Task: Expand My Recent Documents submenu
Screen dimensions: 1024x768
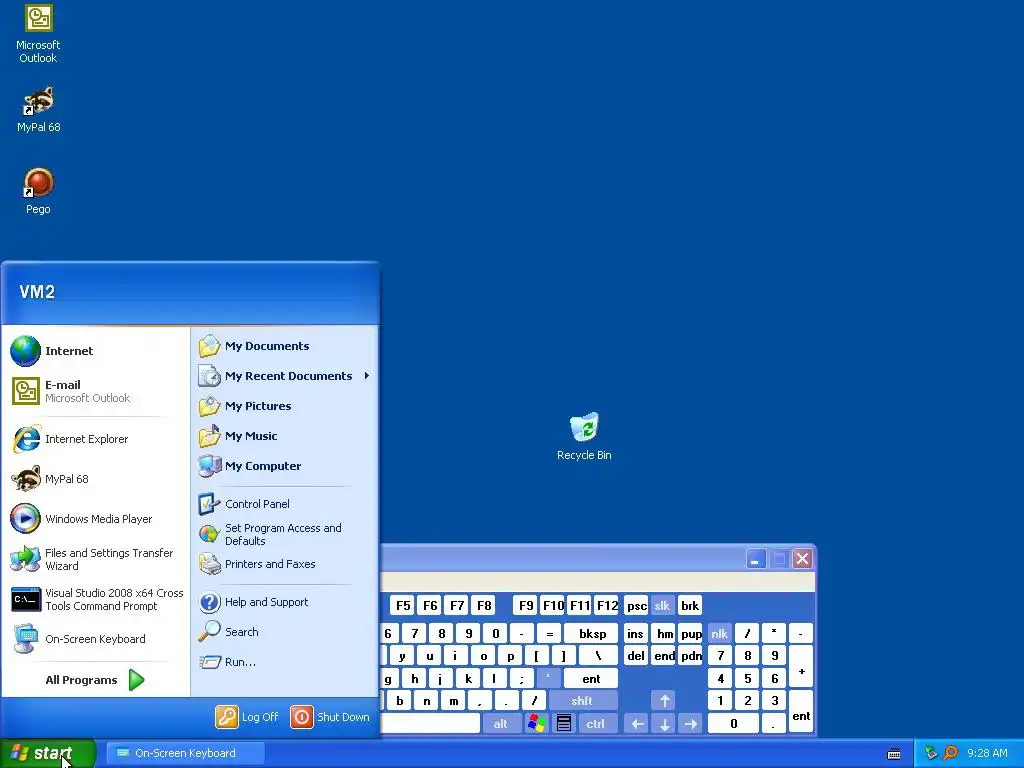Action: [284, 376]
